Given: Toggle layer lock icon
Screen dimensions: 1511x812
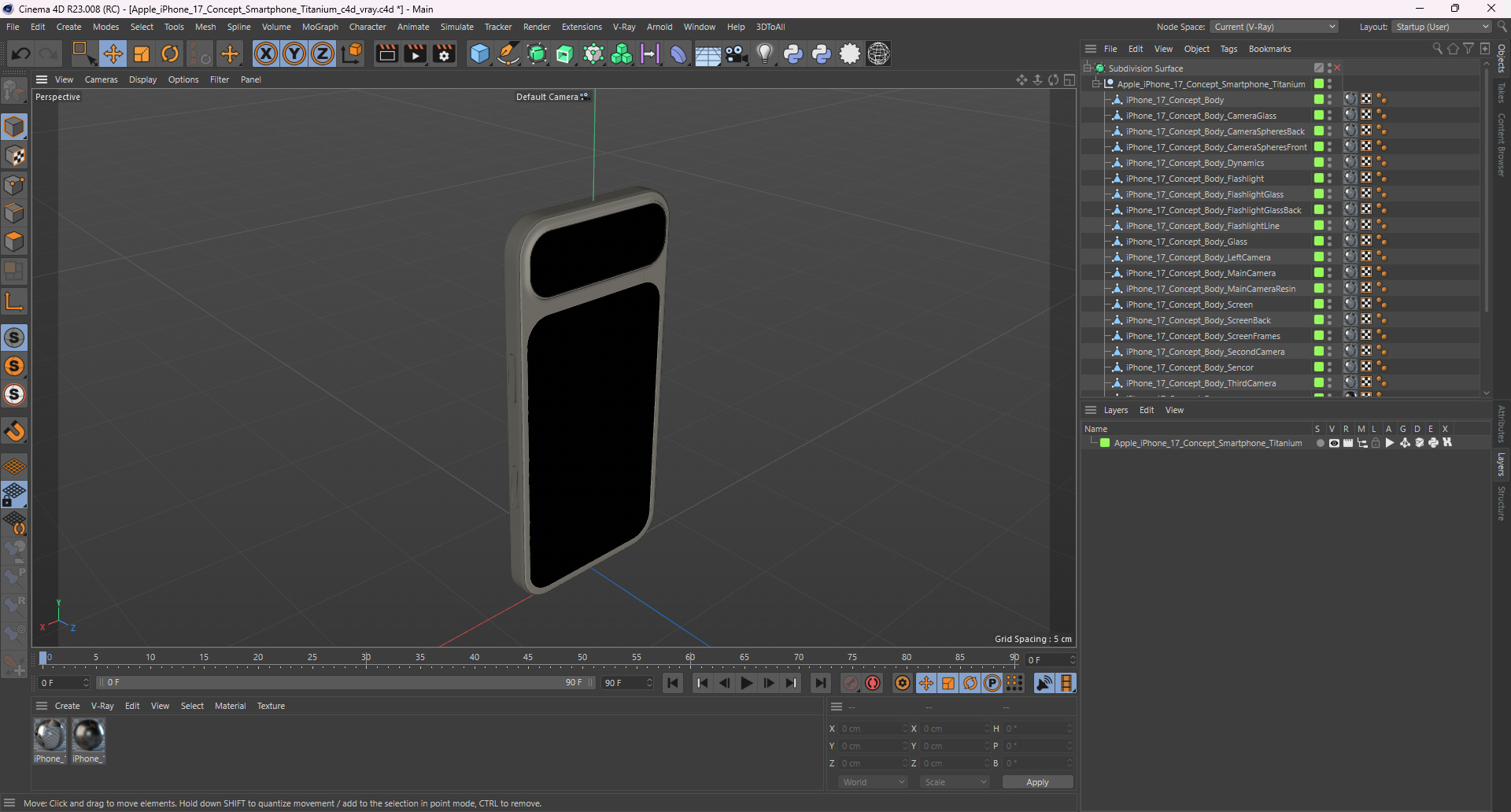Looking at the screenshot, I should [1376, 443].
